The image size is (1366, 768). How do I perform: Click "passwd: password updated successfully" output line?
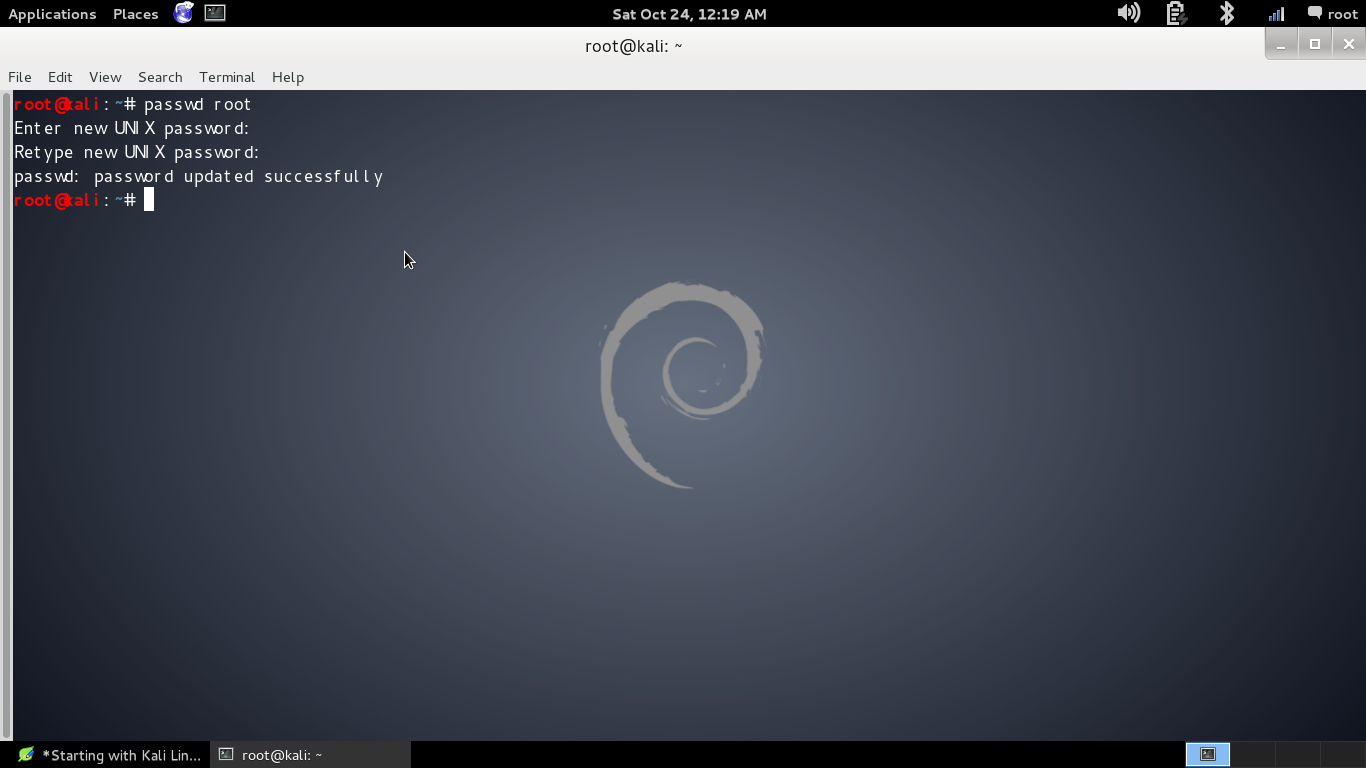[198, 176]
